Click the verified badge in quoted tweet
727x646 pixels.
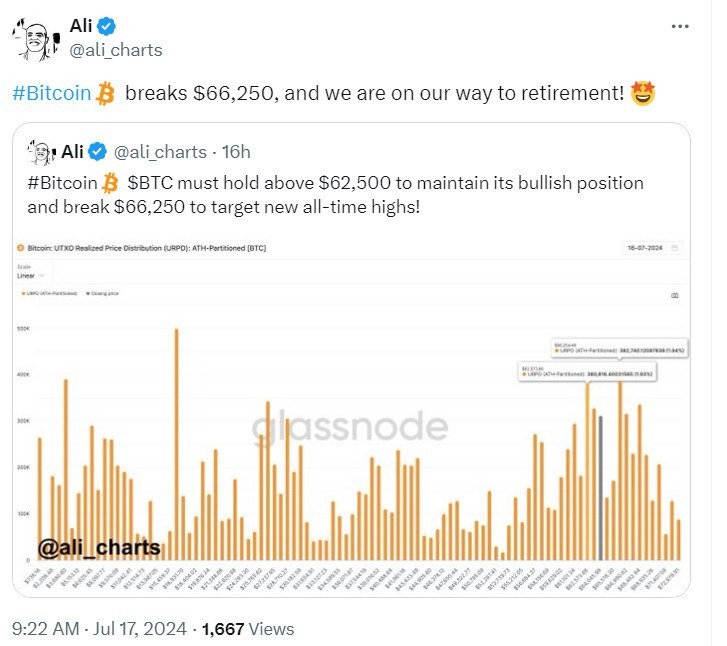pyautogui.click(x=98, y=152)
